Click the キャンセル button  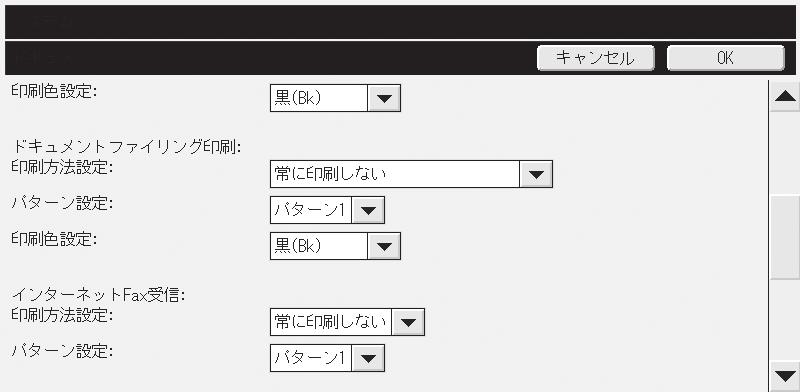tap(595, 58)
